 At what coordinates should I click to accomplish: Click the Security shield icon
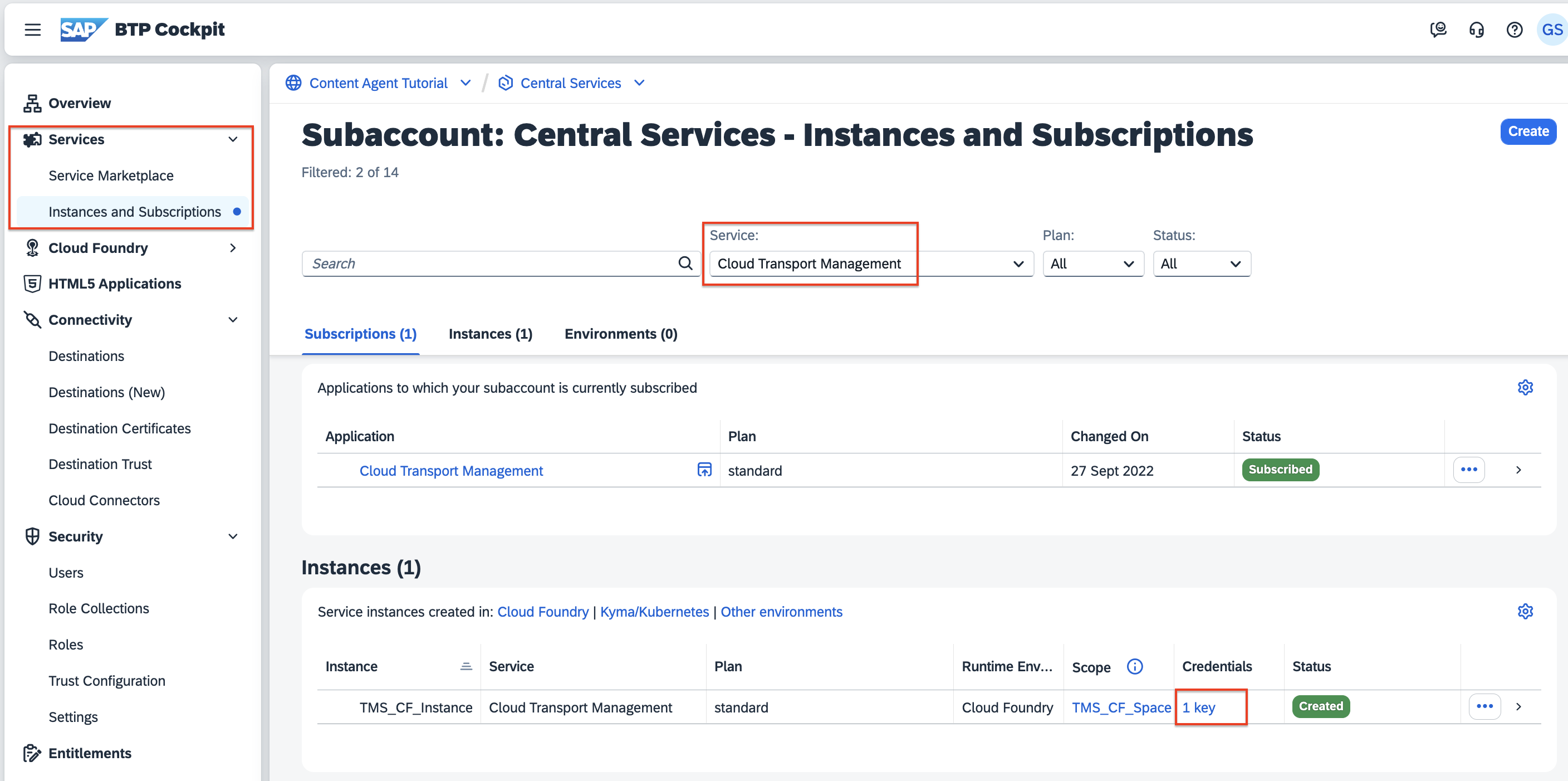(32, 536)
